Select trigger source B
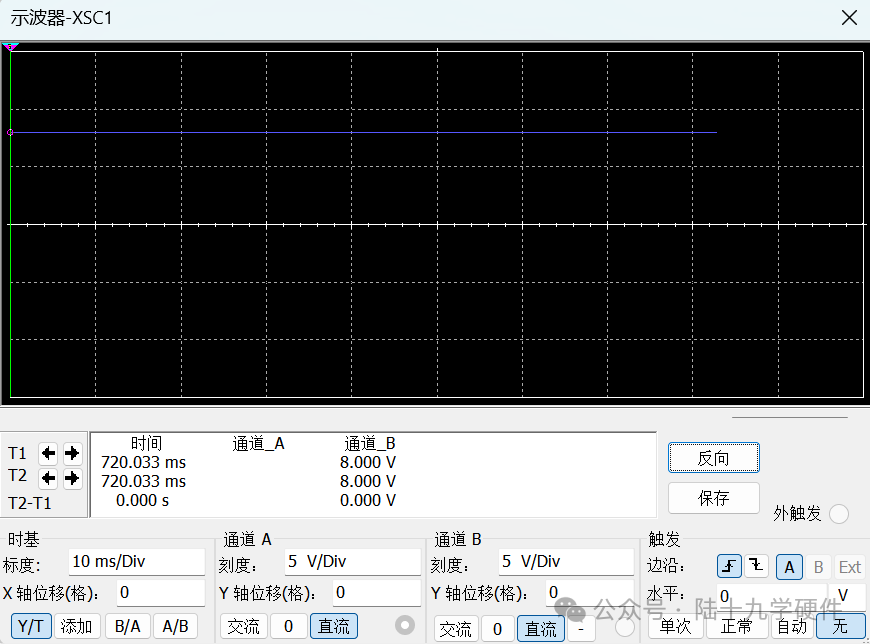870x644 pixels. [818, 567]
